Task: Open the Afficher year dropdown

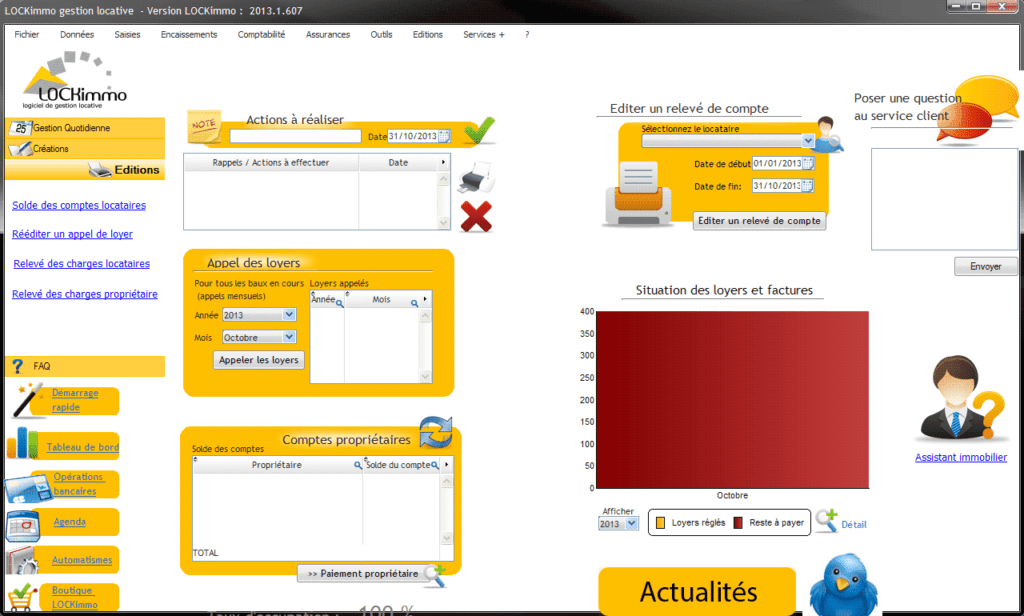Action: click(x=631, y=524)
